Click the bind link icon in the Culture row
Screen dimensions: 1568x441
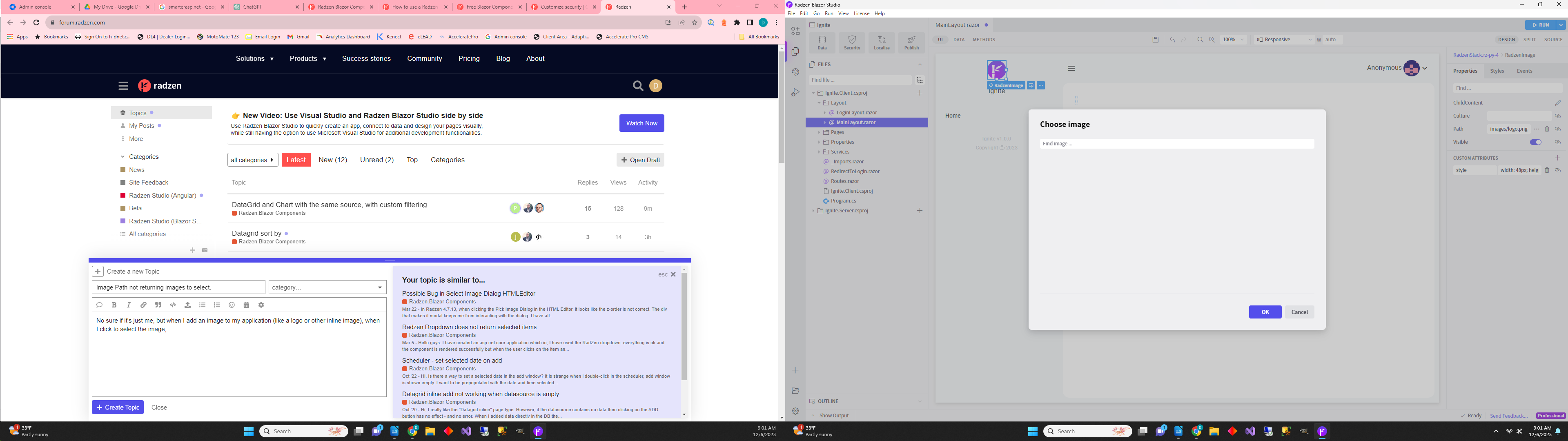click(1558, 116)
